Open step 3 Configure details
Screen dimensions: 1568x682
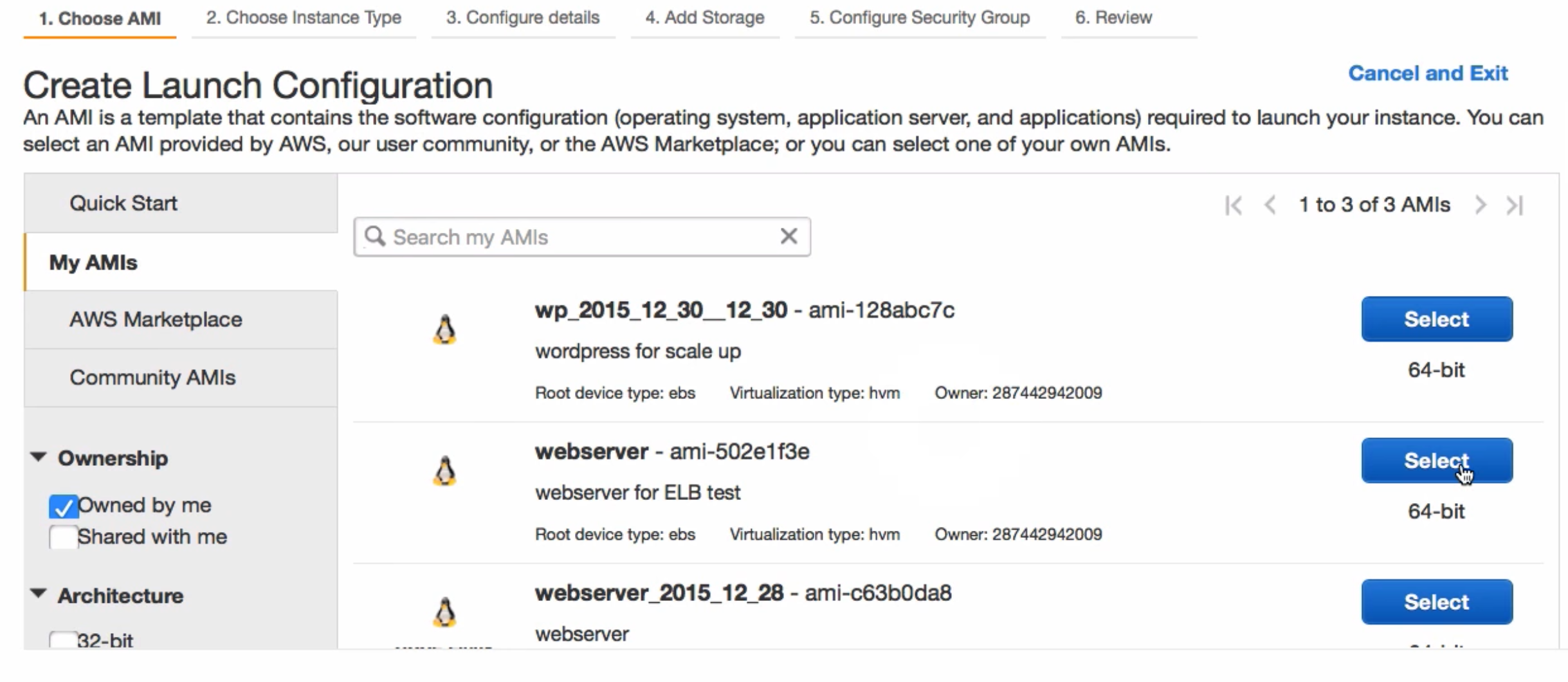click(523, 18)
